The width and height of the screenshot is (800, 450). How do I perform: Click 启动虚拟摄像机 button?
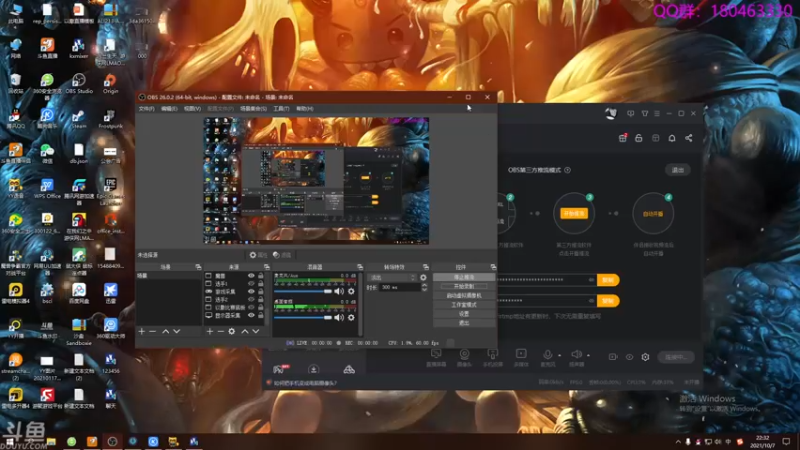464,295
